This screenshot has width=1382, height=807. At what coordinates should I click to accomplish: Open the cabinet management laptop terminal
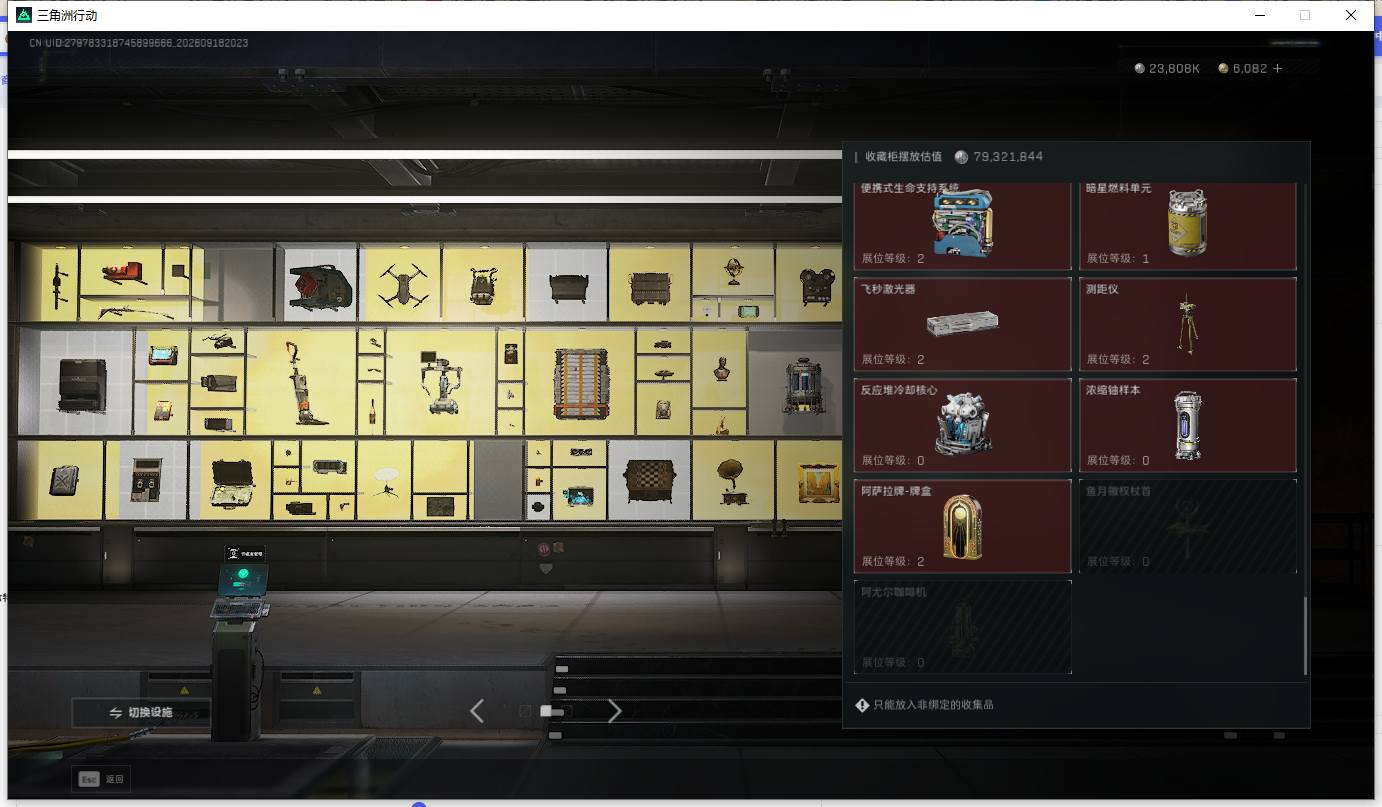pyautogui.click(x=240, y=590)
